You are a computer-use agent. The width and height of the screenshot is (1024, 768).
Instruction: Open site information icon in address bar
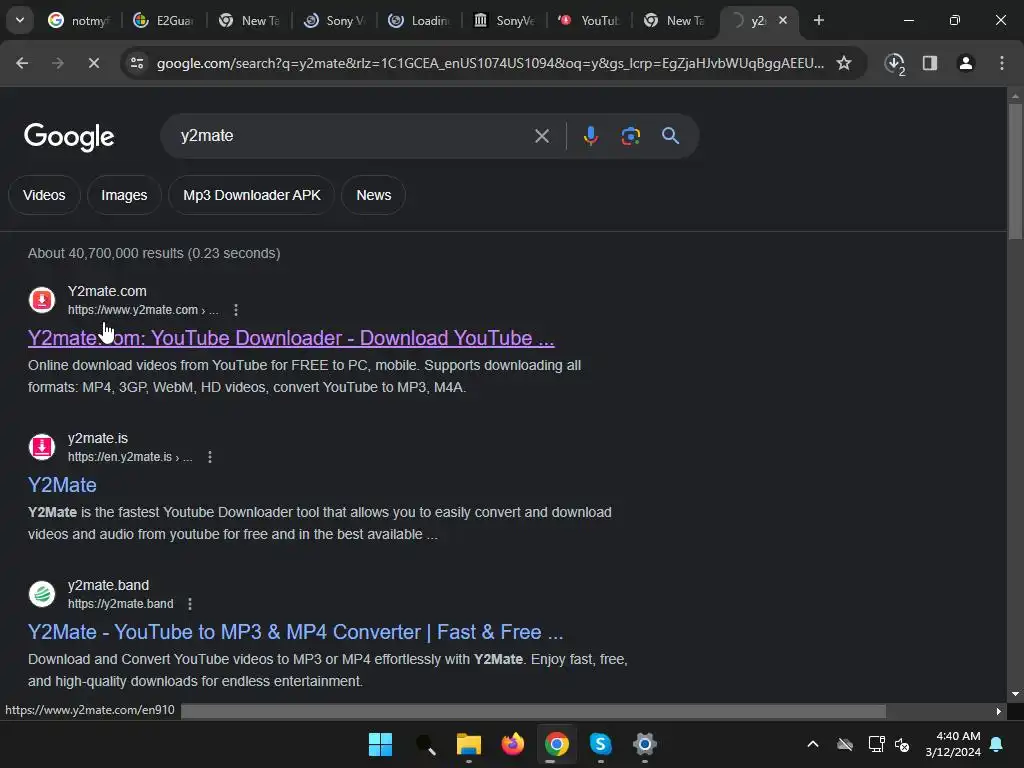click(x=137, y=63)
